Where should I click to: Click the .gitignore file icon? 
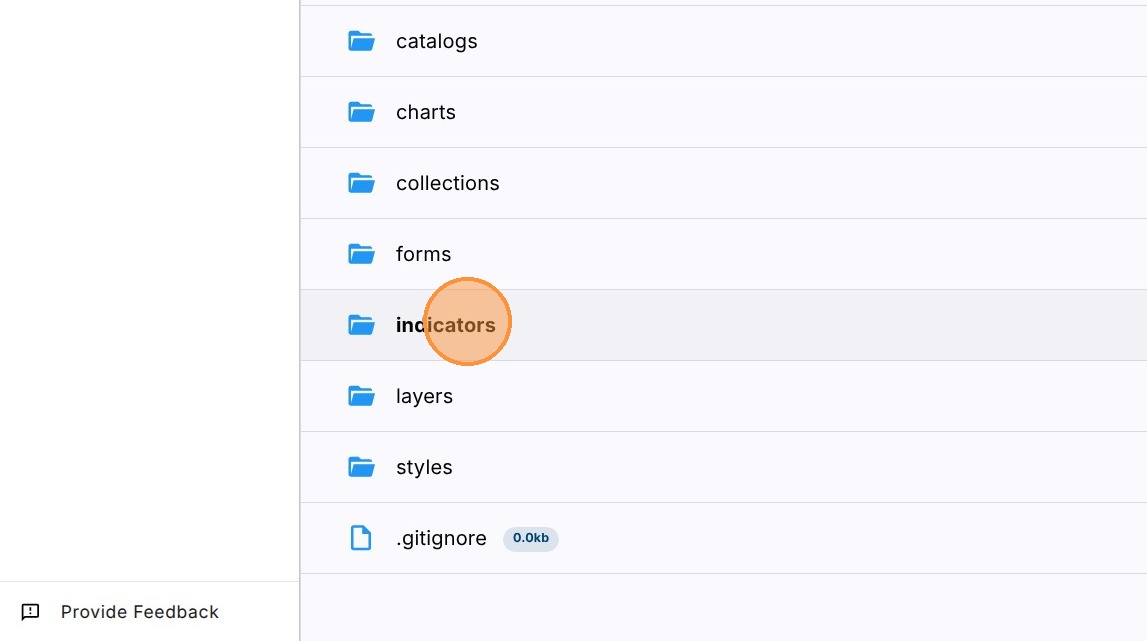coord(360,538)
